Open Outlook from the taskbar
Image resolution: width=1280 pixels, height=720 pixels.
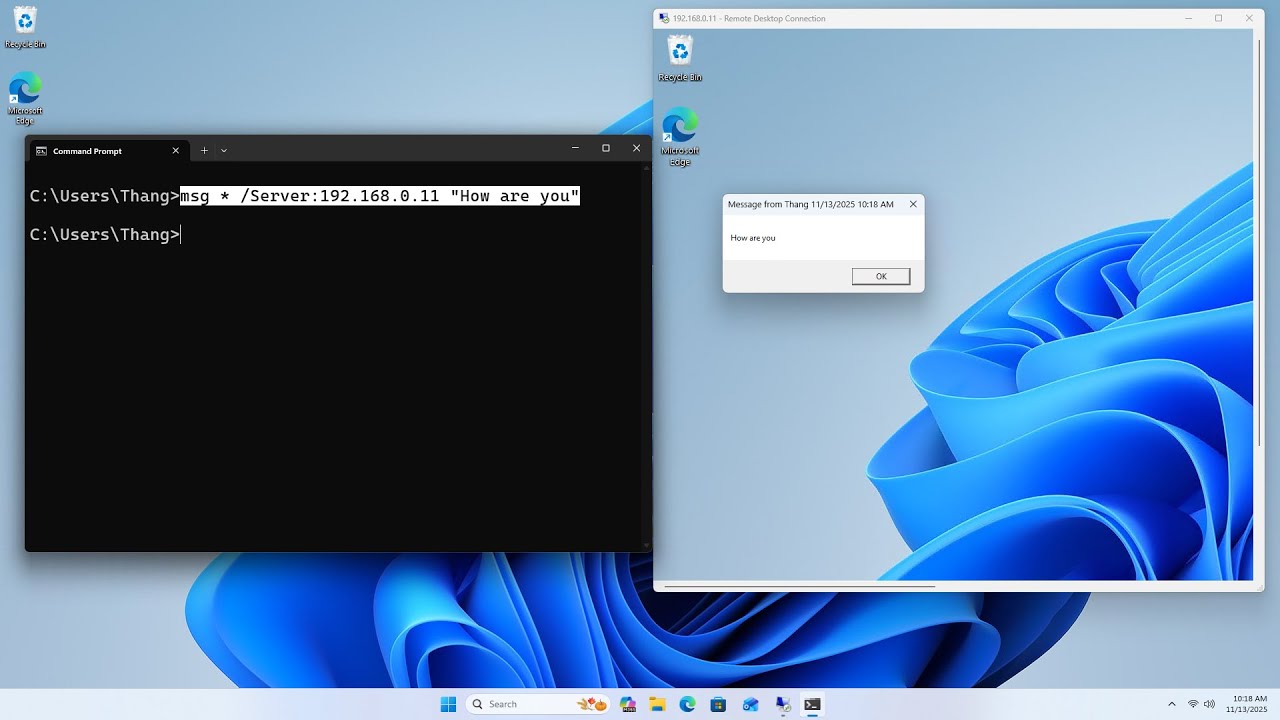tap(750, 704)
